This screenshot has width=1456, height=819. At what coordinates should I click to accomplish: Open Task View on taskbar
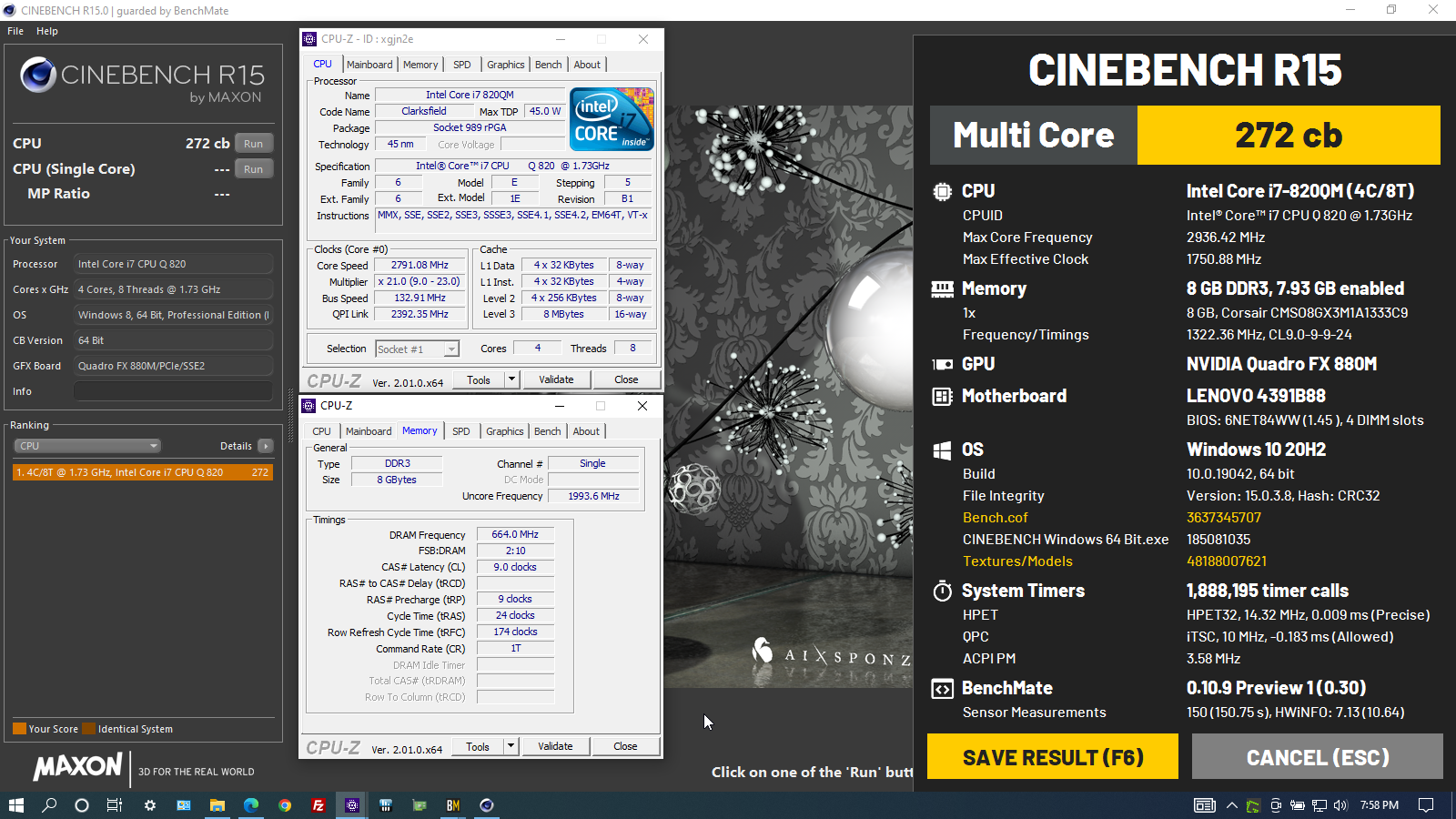point(115,805)
